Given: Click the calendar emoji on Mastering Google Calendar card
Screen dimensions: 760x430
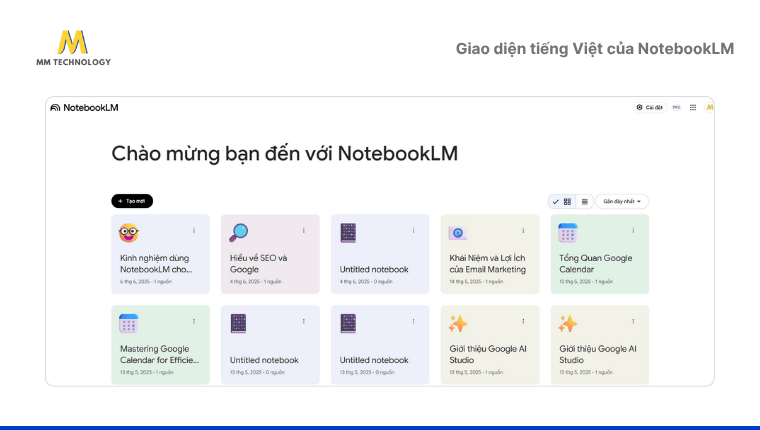Looking at the screenshot, I should [128, 323].
